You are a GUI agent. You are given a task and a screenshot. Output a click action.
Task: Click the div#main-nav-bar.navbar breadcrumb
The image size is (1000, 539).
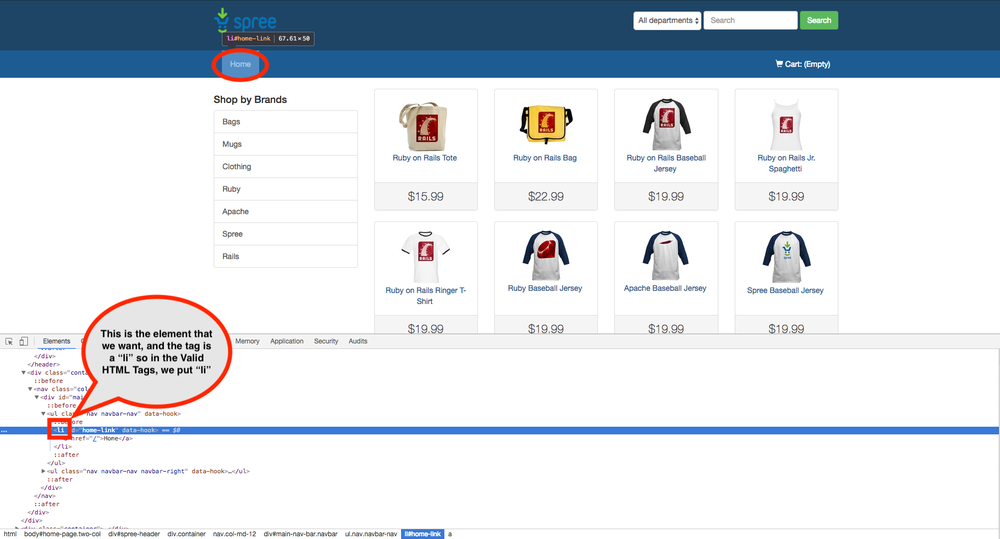pos(300,534)
